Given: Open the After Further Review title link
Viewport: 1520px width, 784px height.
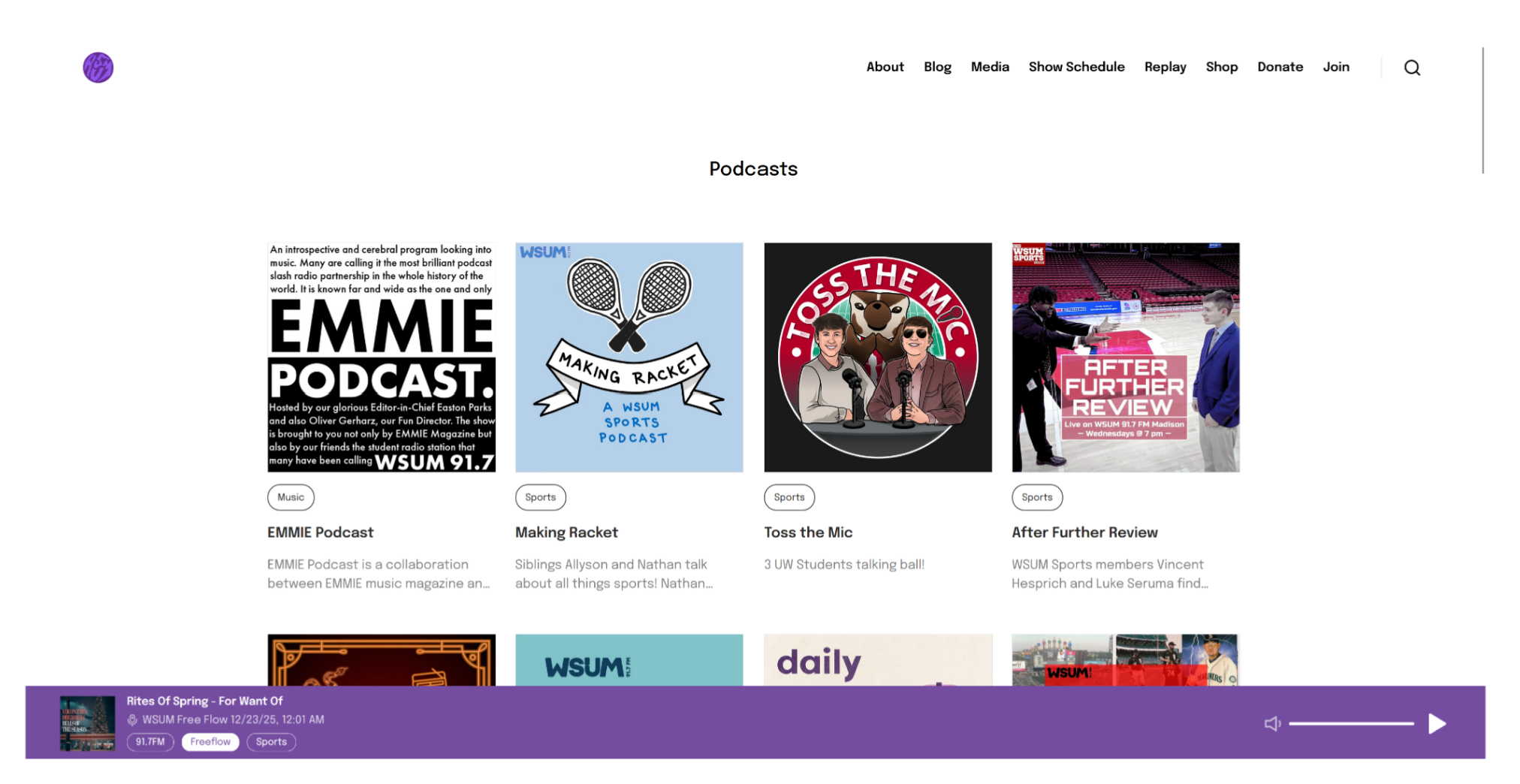Looking at the screenshot, I should (x=1084, y=532).
